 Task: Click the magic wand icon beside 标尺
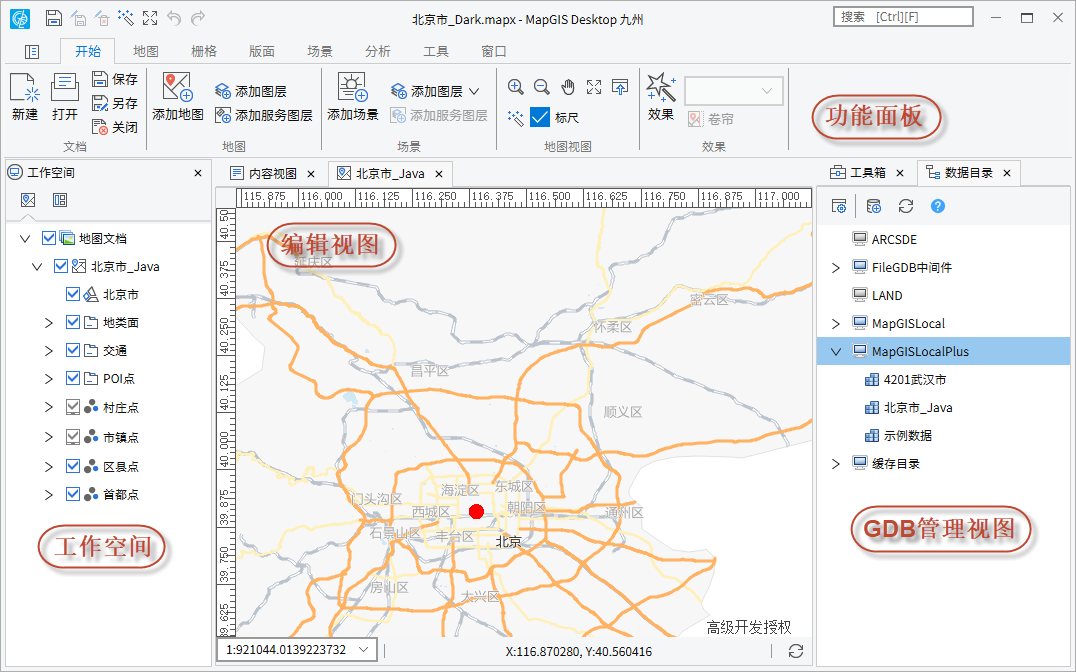[x=515, y=117]
